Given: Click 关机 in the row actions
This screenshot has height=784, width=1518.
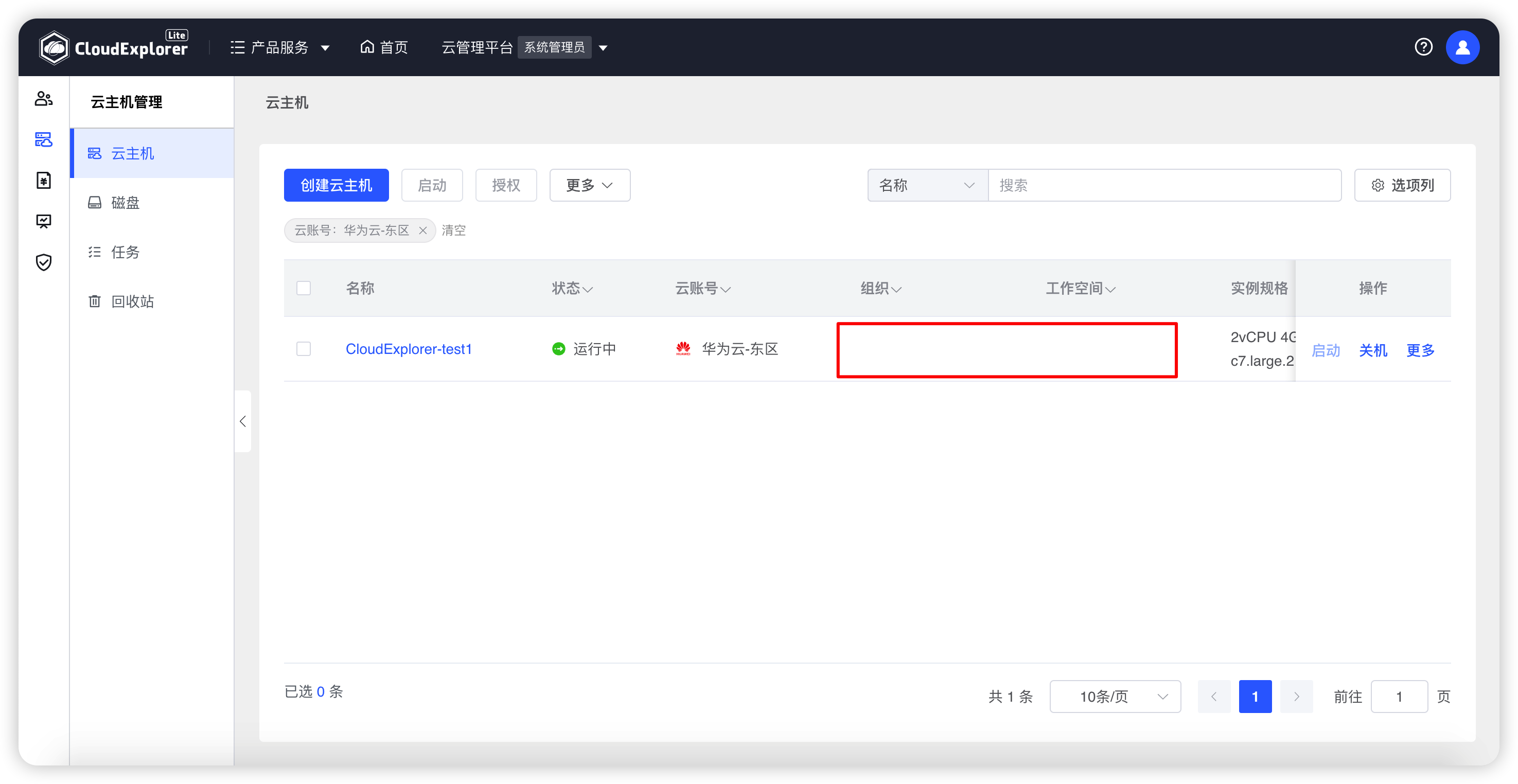Looking at the screenshot, I should pyautogui.click(x=1373, y=350).
